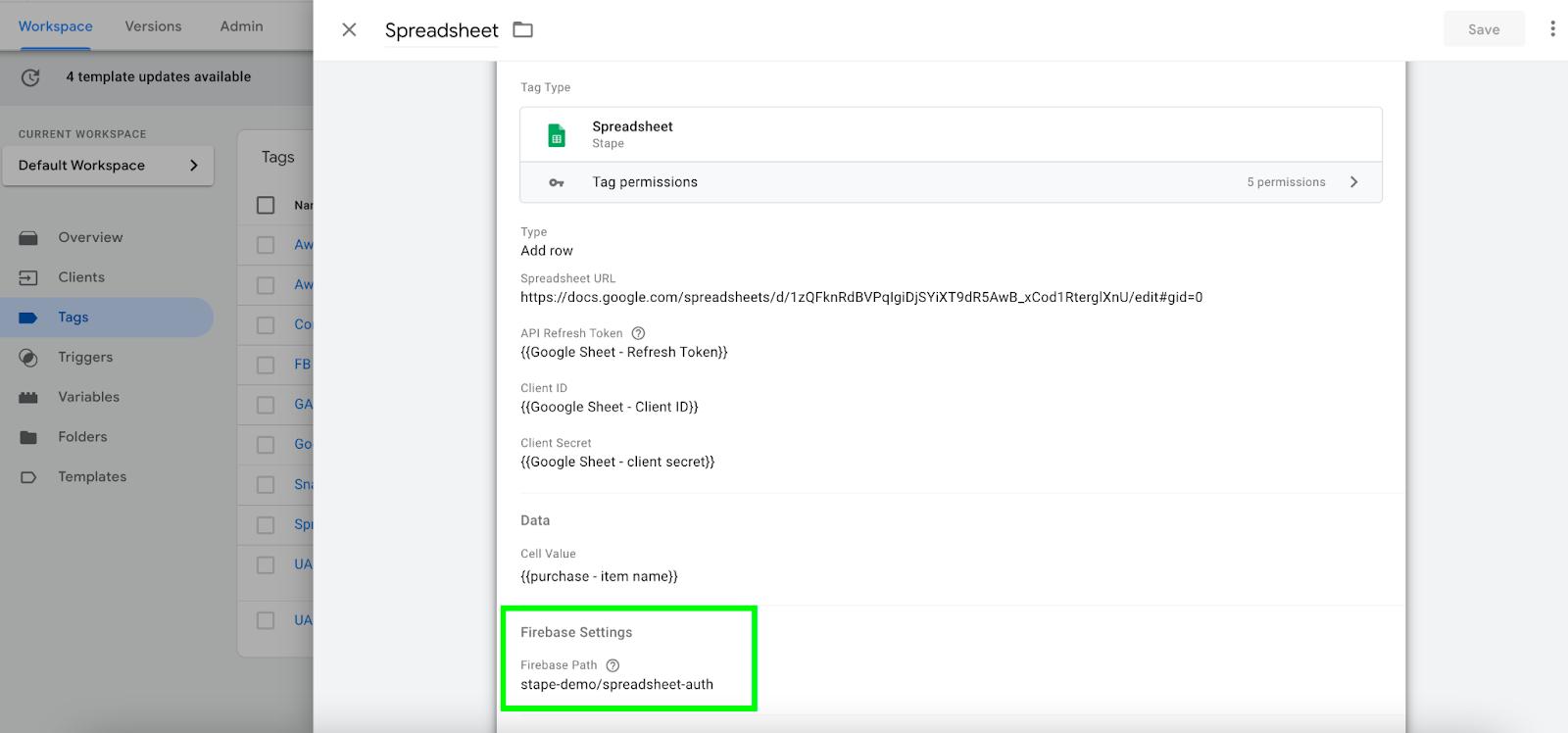
Task: Click the Spreadsheet tag name title field
Action: point(441,30)
